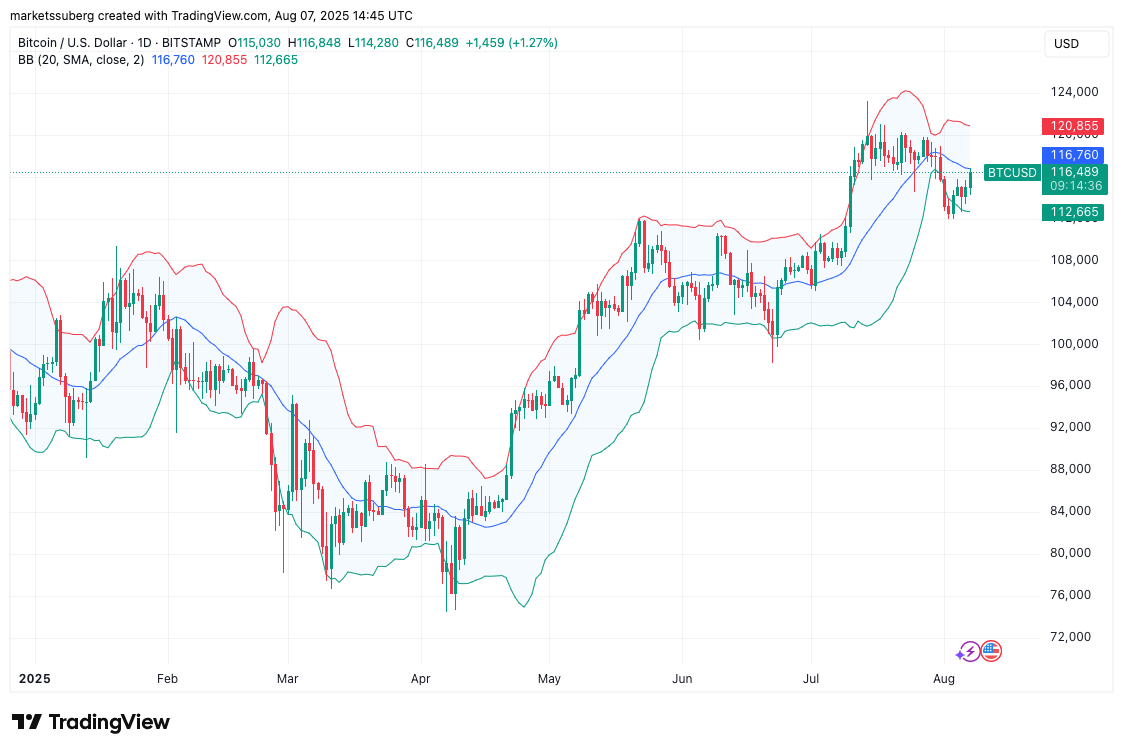Viewport: 1123px width, 752px height.
Task: Click the Aug label on time axis
Action: [944, 678]
